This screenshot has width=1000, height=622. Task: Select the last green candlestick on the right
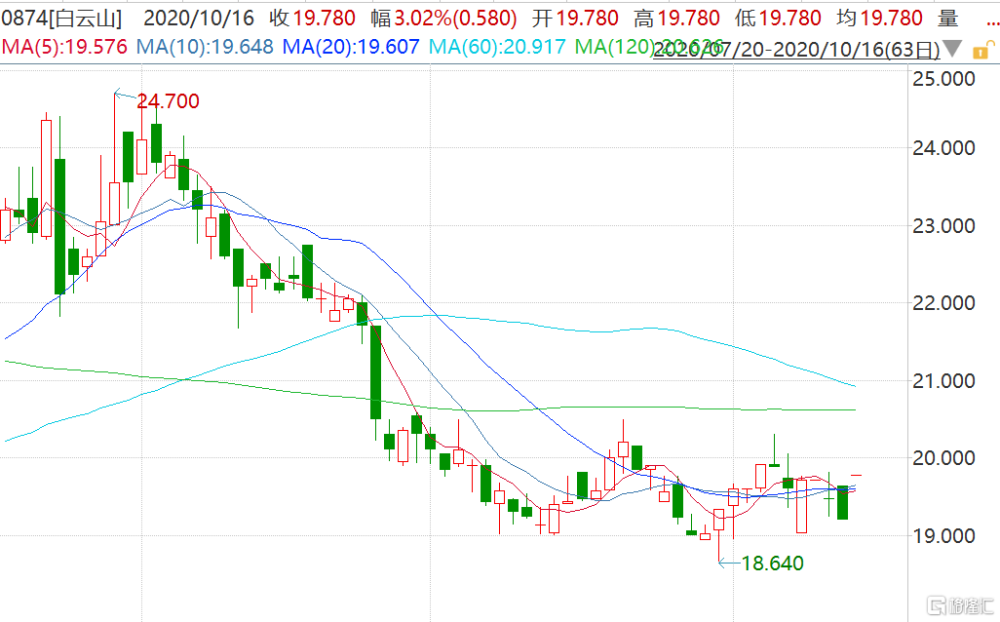(x=842, y=502)
